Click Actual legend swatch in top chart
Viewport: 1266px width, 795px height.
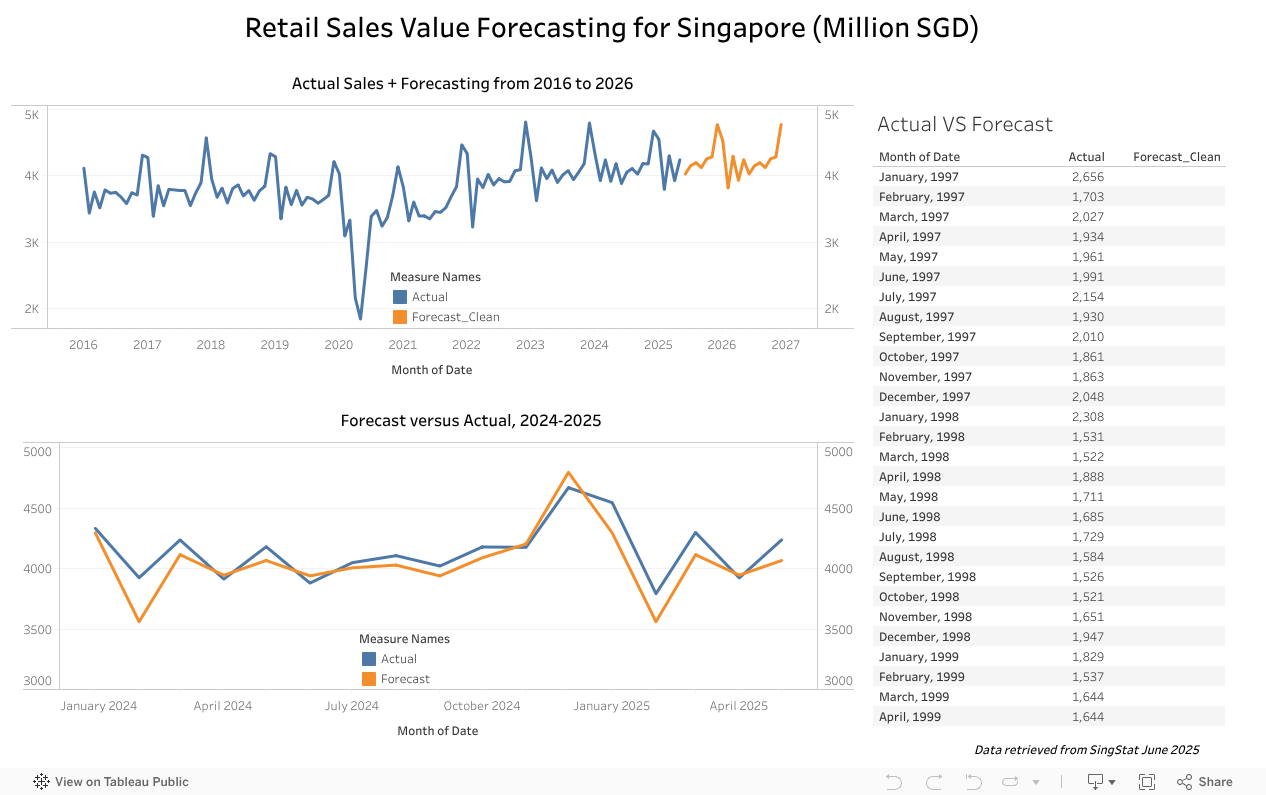click(x=400, y=297)
